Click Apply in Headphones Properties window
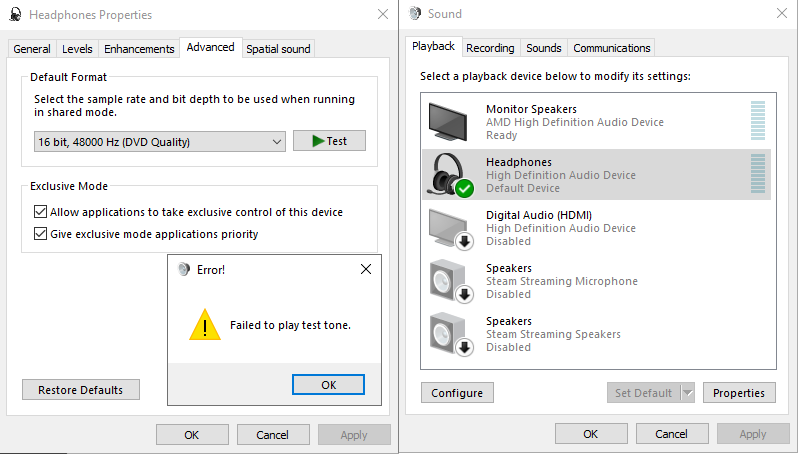Image resolution: width=799 pixels, height=454 pixels. coord(354,435)
